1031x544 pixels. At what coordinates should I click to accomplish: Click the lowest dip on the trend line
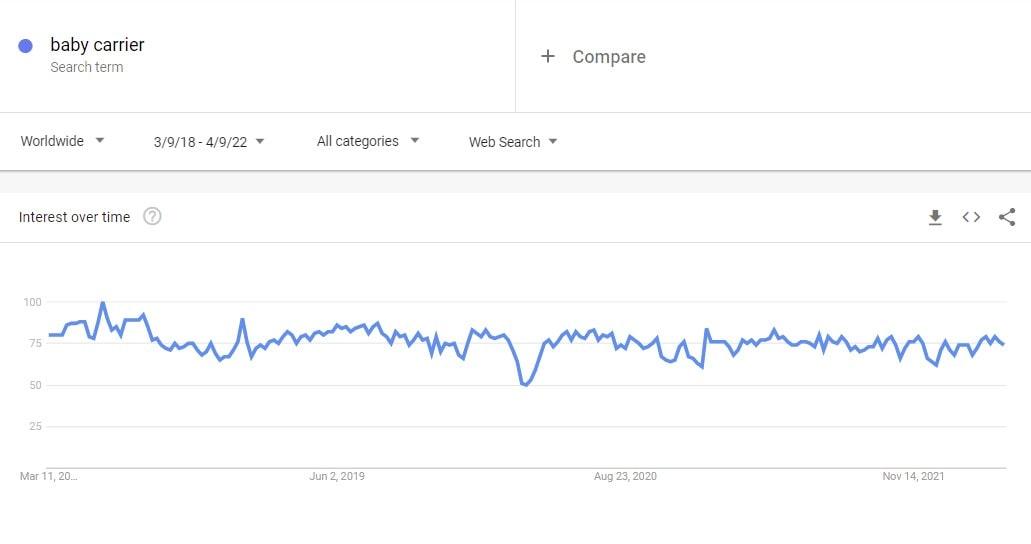point(525,384)
